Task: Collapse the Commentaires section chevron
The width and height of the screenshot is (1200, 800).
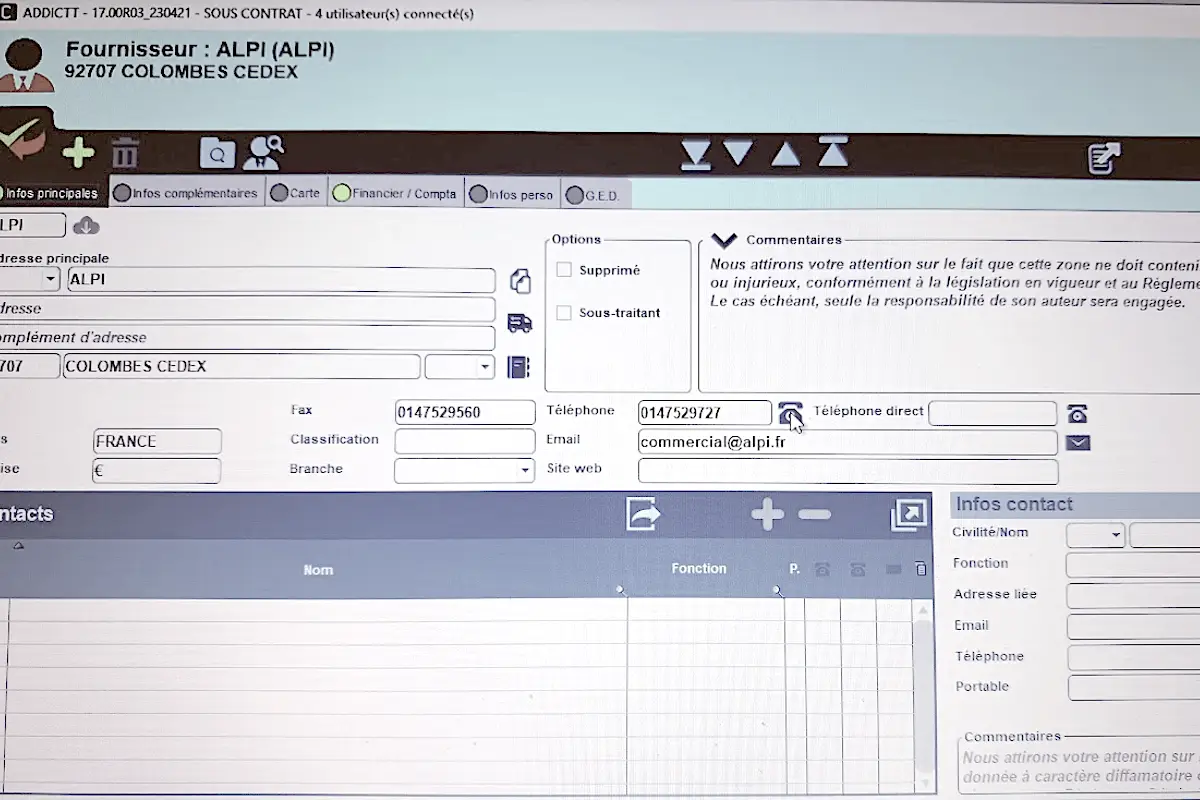Action: (723, 241)
